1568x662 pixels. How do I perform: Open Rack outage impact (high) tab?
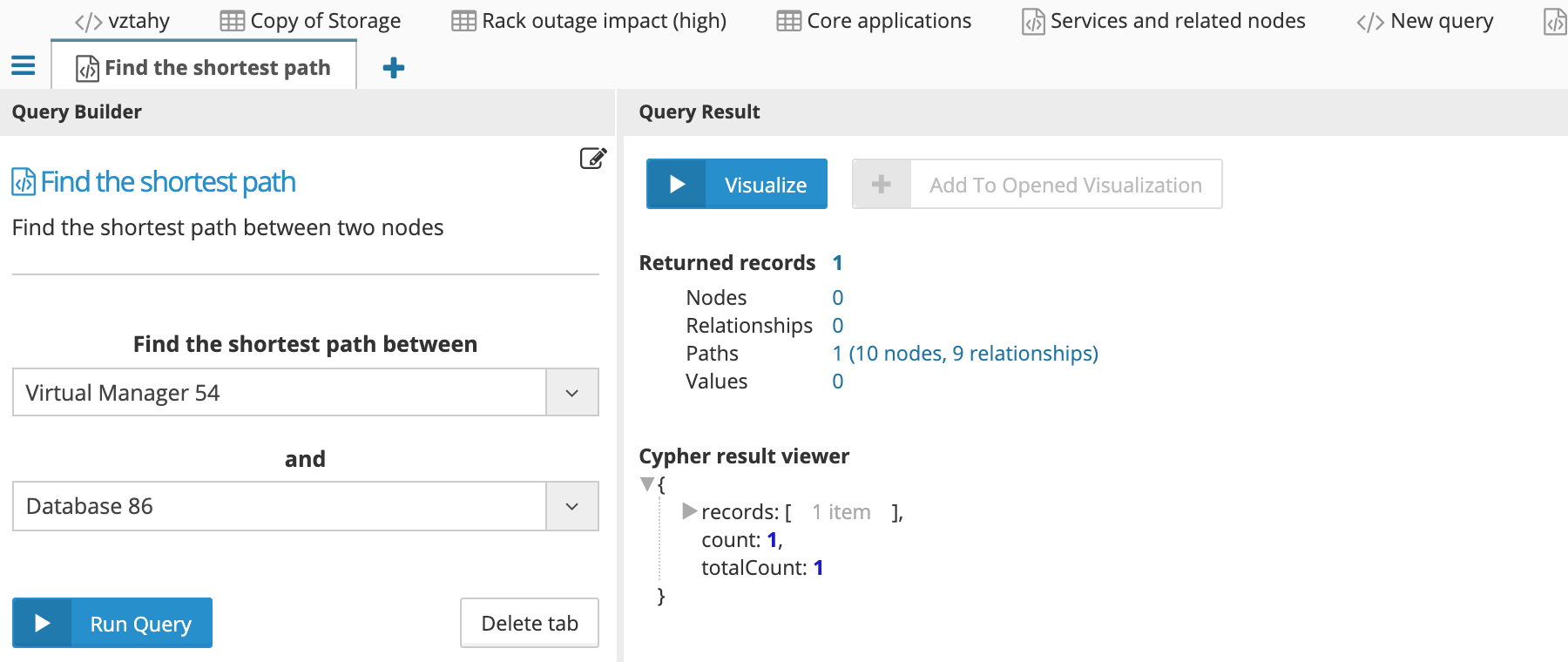[x=590, y=21]
